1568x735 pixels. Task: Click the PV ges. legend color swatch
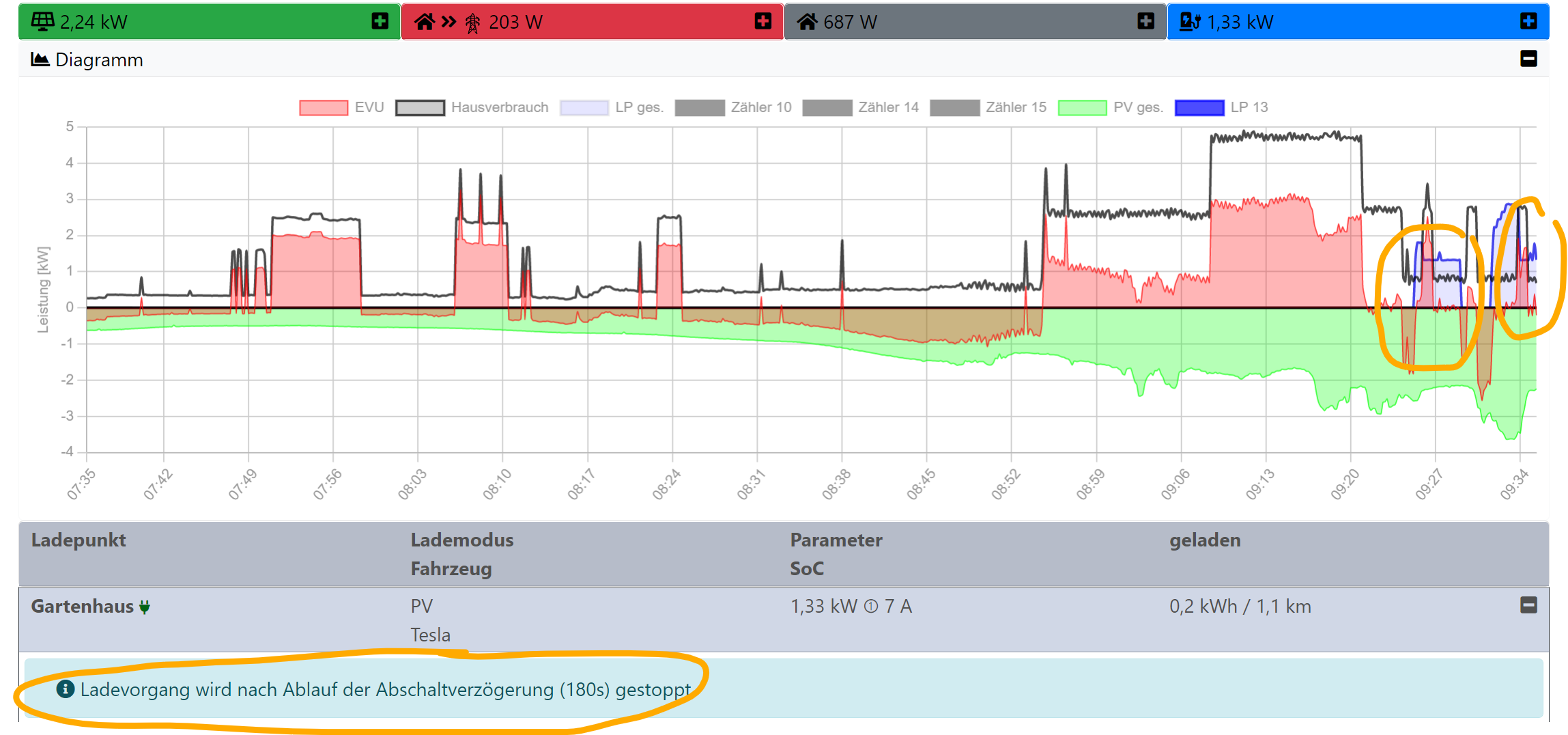point(1082,108)
